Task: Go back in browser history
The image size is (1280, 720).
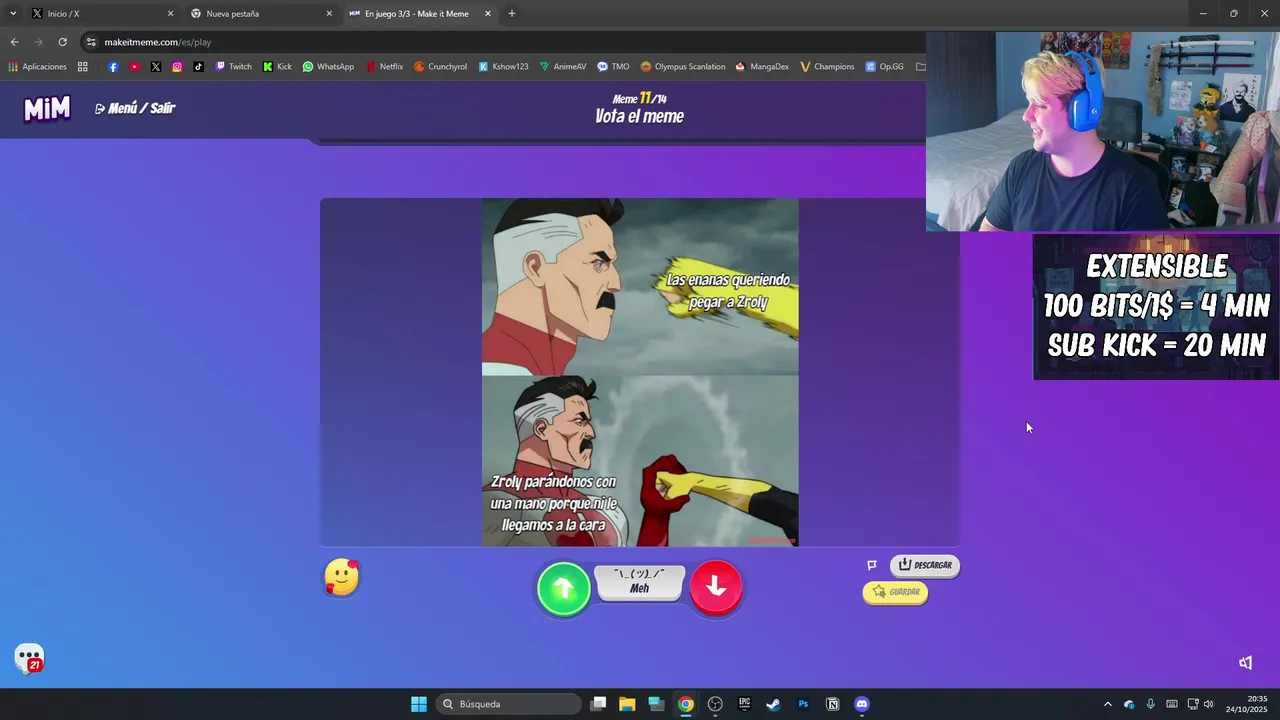Action: [14, 42]
